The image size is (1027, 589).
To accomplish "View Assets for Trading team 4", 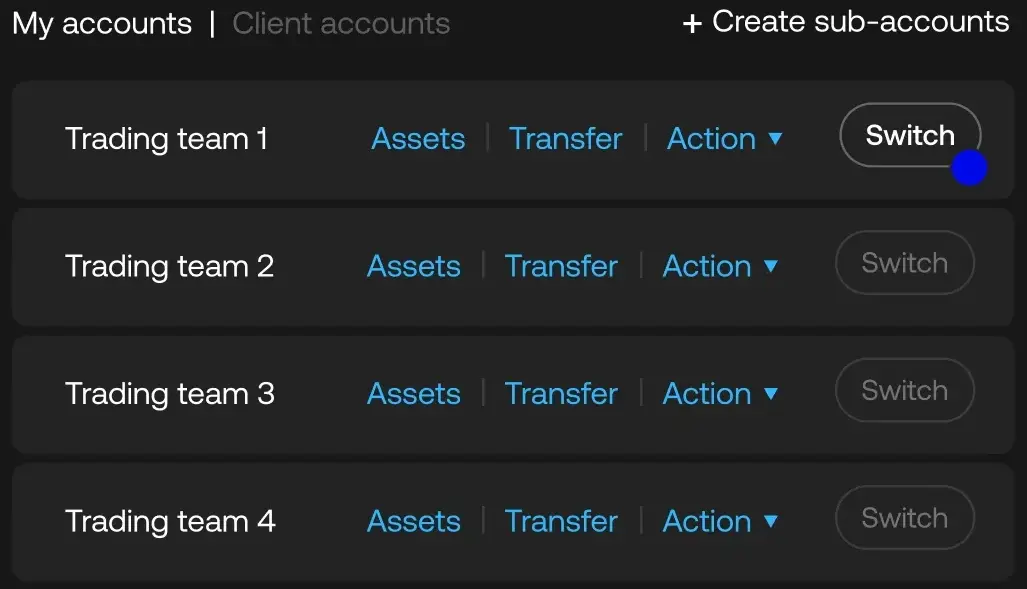I will coord(414,521).
